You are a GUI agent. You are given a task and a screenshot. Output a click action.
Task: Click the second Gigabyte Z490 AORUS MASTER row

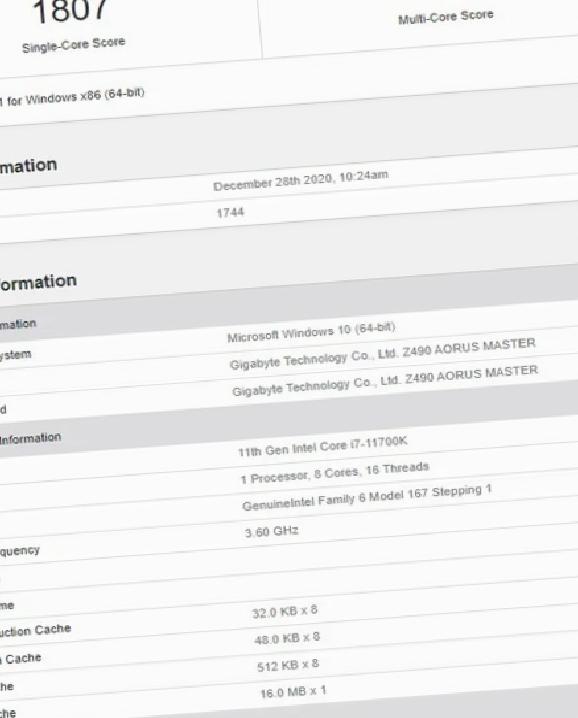pyautogui.click(x=385, y=381)
